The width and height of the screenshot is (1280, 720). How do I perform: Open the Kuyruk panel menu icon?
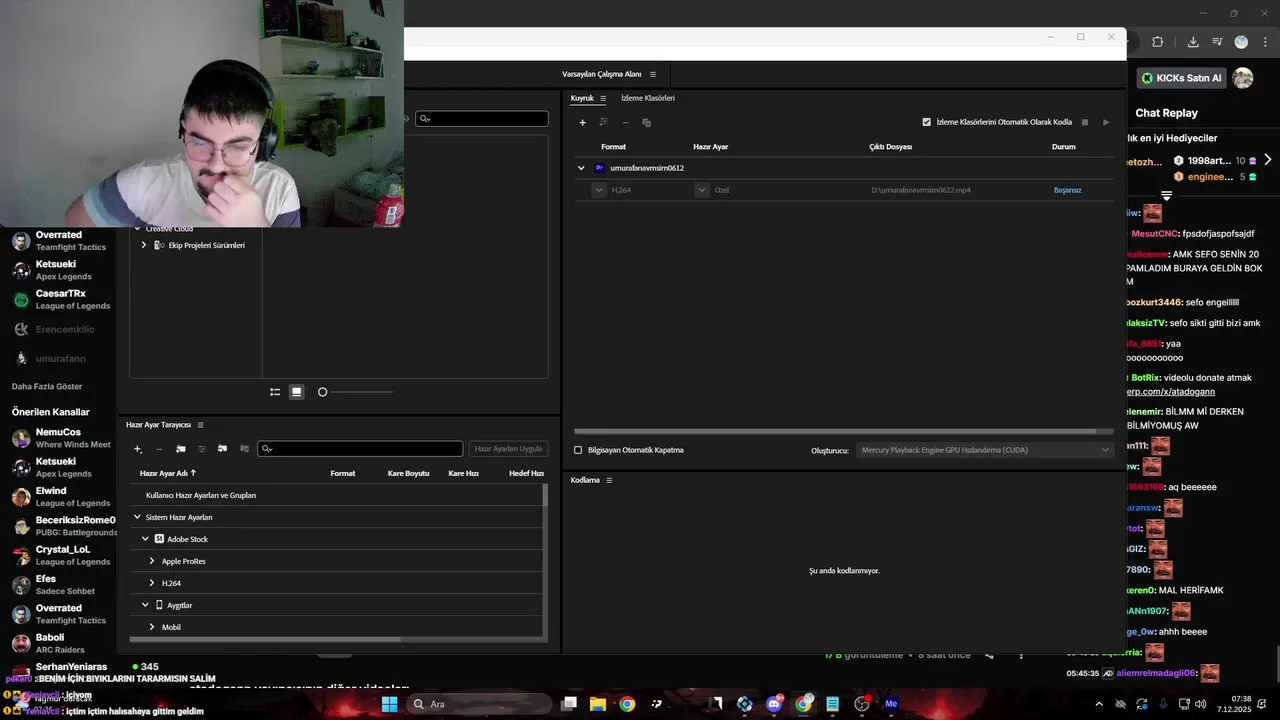(x=603, y=98)
